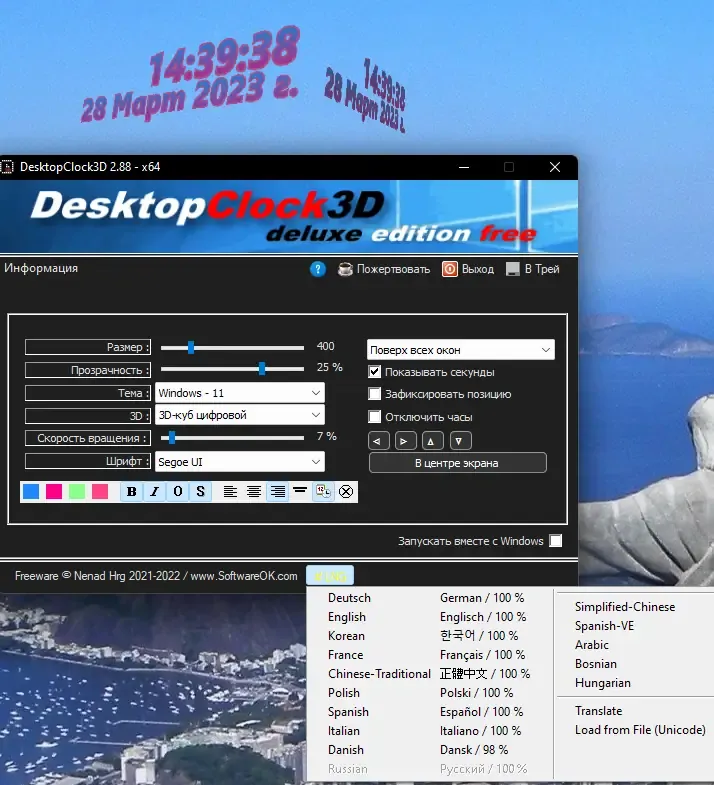Enable Запускать вместе с Windows checkbox
The height and width of the screenshot is (785, 714).
click(x=556, y=541)
